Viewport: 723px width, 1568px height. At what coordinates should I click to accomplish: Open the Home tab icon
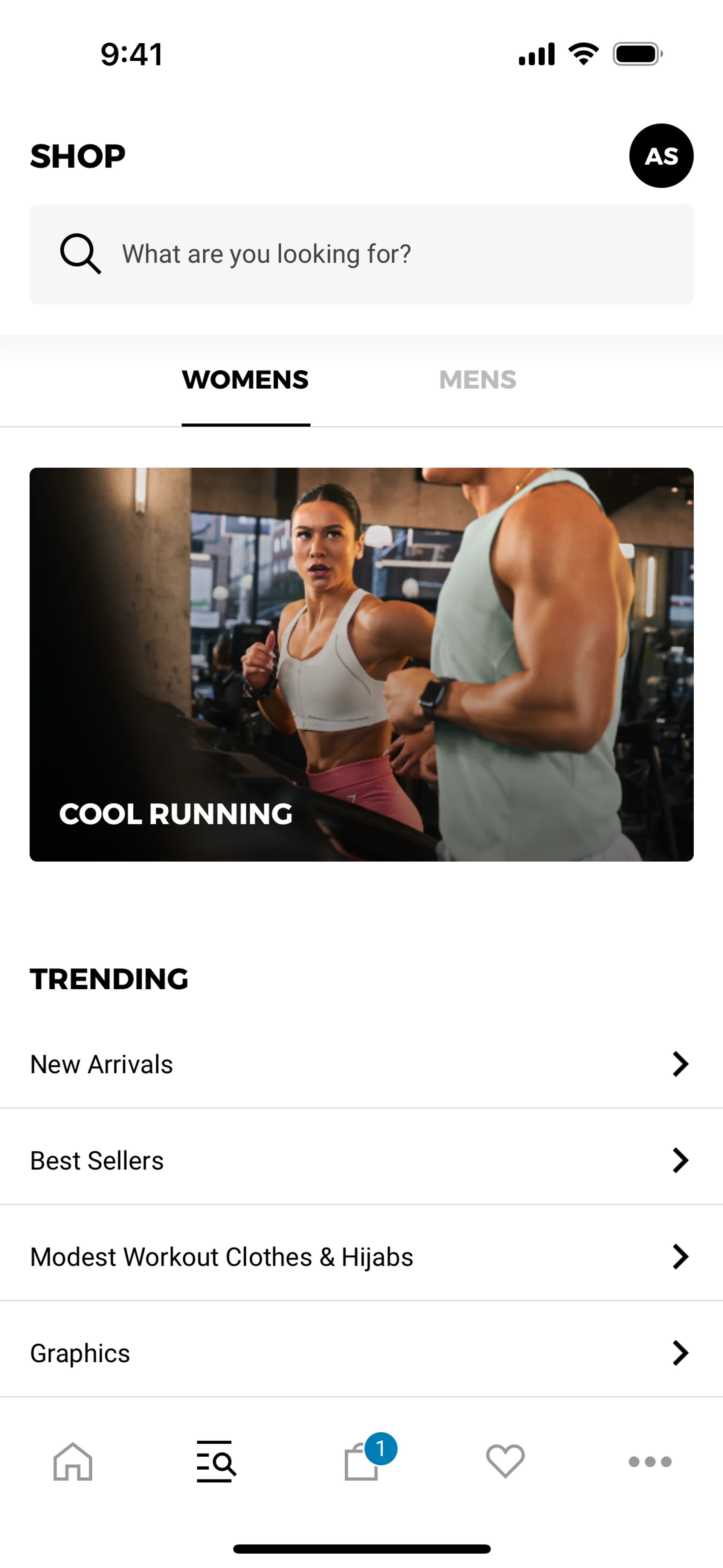[72, 1461]
